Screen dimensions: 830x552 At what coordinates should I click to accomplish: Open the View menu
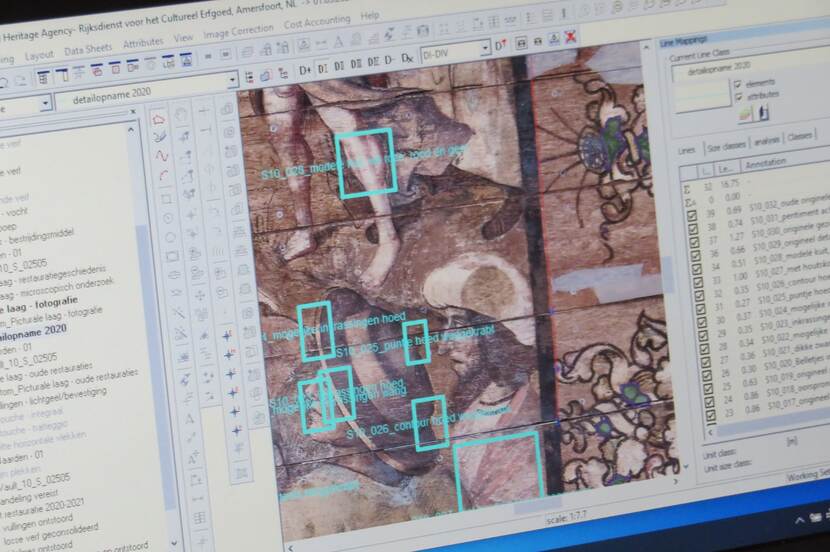point(183,38)
